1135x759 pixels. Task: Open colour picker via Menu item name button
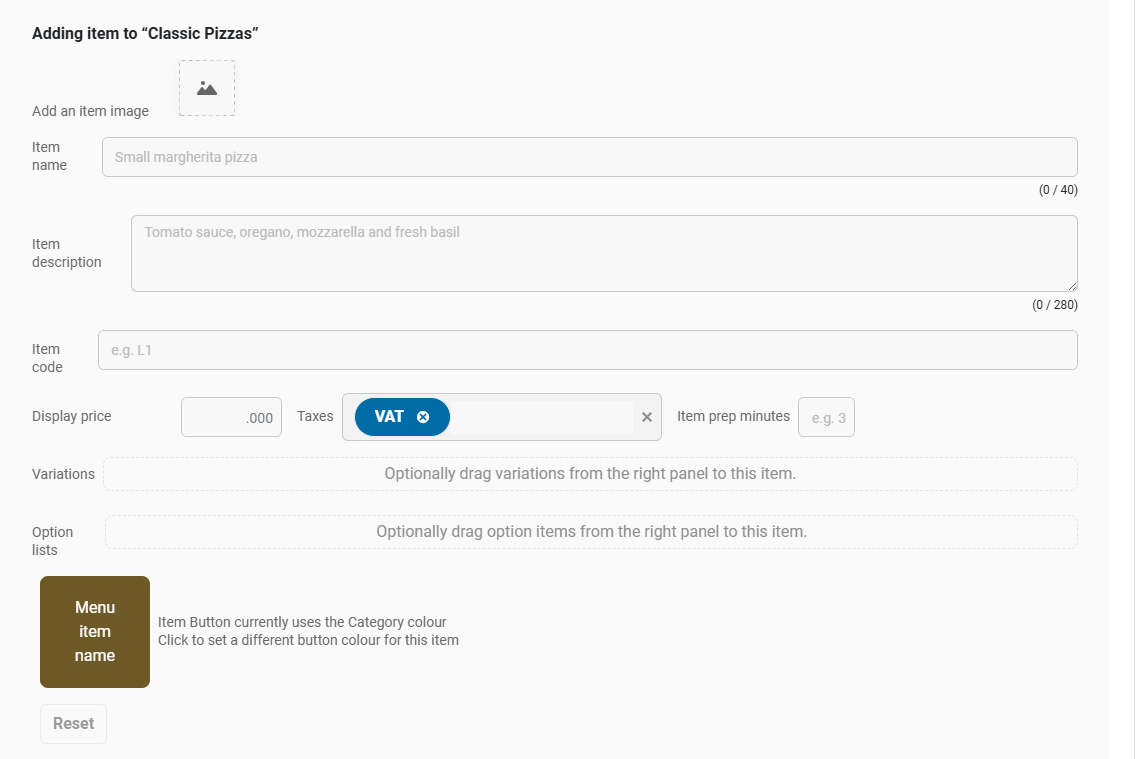[x=95, y=632]
